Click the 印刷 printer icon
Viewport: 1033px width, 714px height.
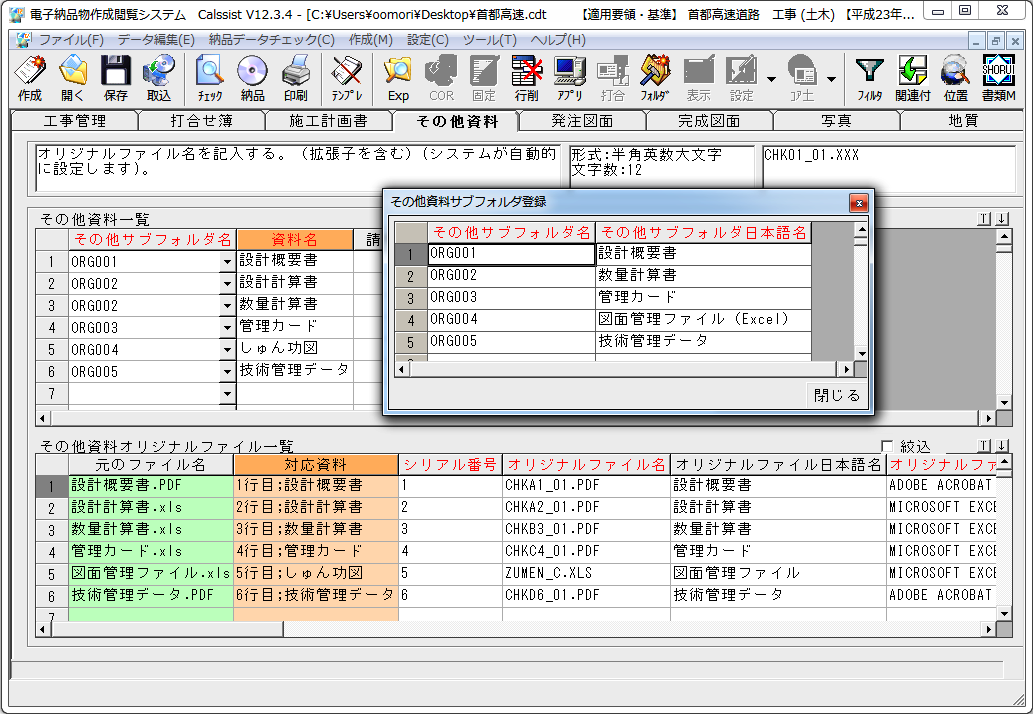pyautogui.click(x=296, y=78)
